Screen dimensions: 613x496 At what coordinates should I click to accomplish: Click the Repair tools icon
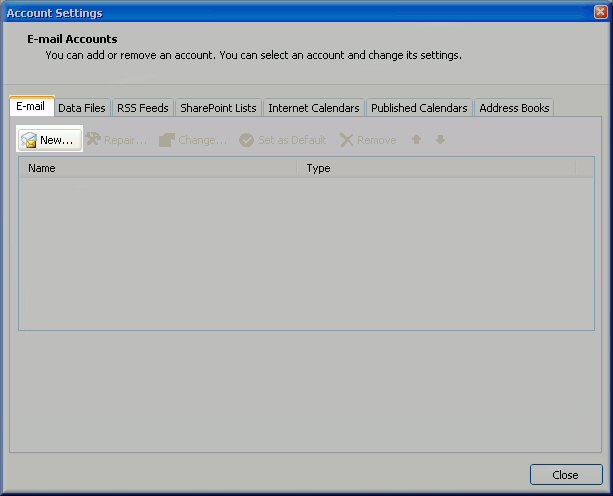click(94, 140)
